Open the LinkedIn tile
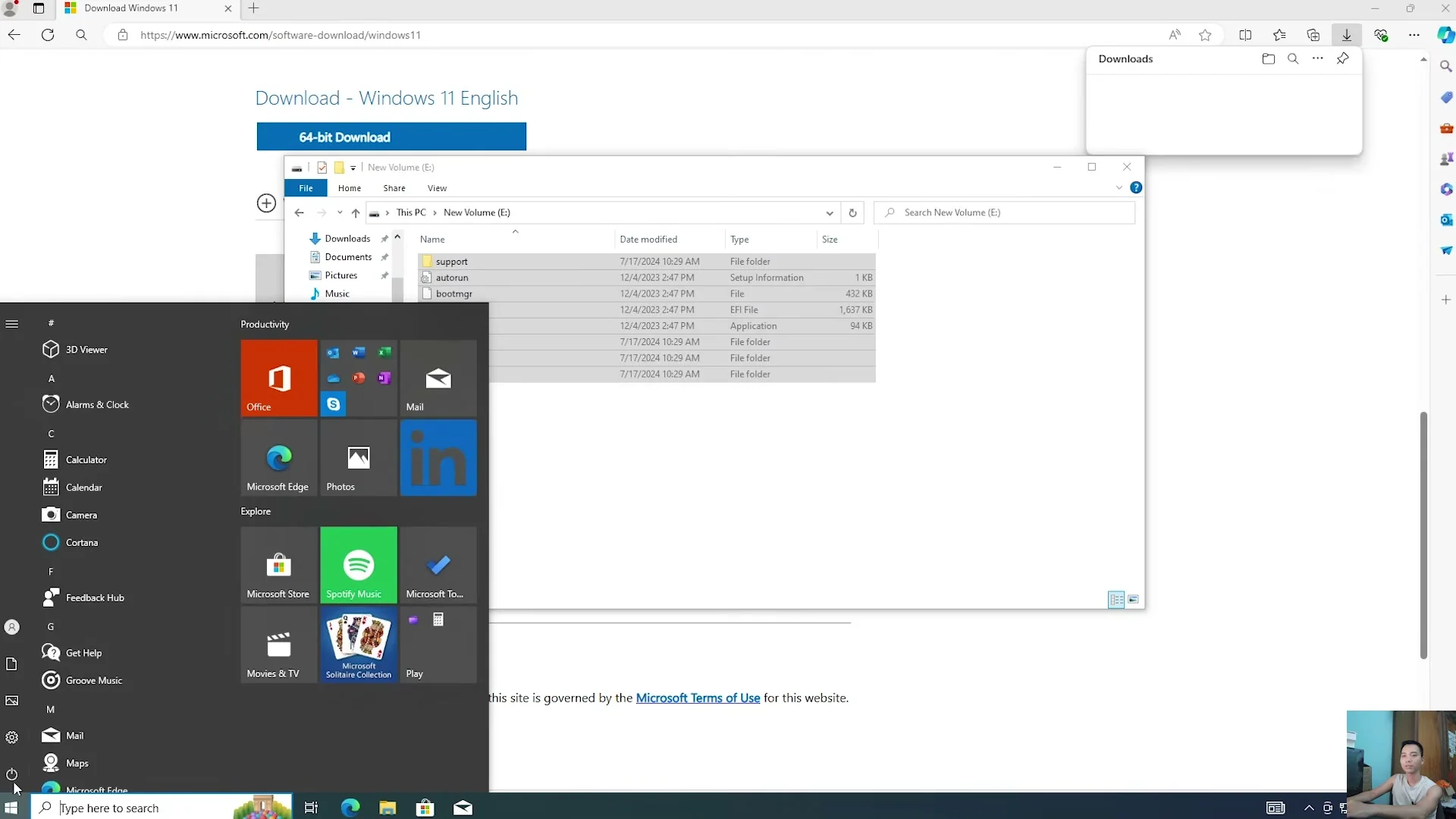Image resolution: width=1456 pixels, height=819 pixels. pos(438,458)
